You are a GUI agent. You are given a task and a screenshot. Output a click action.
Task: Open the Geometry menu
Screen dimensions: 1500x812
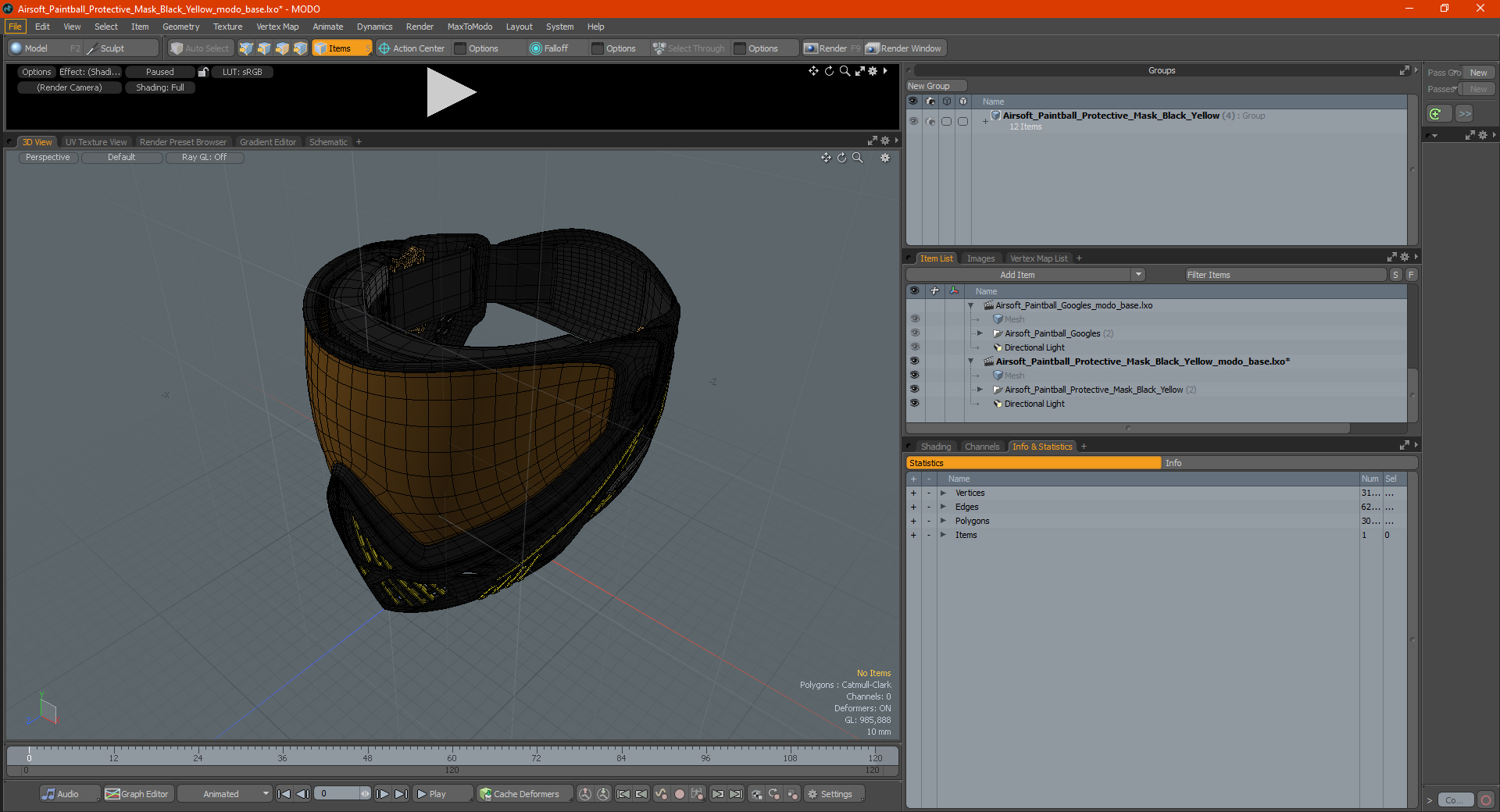[180, 27]
